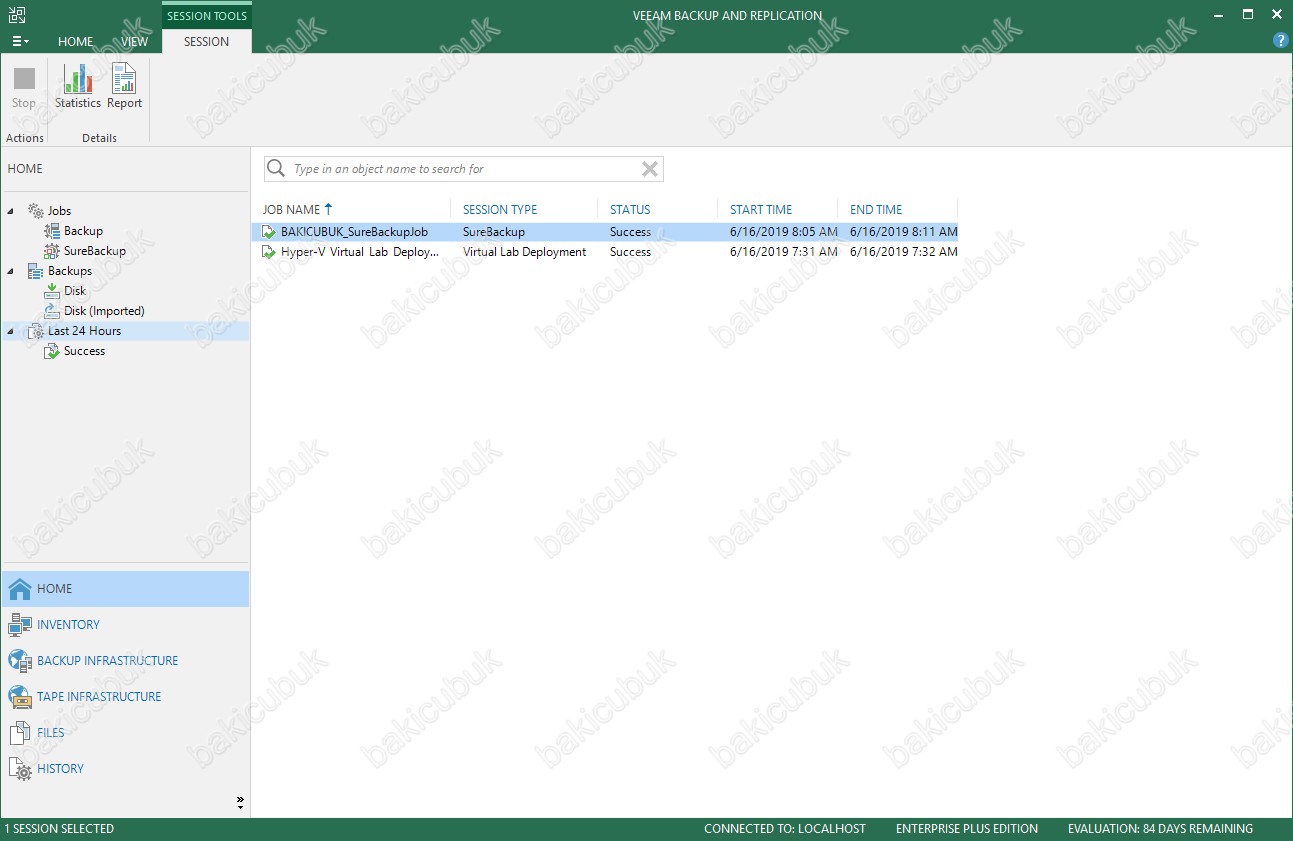Clear the search box with the X
This screenshot has height=841, width=1293.
tap(650, 169)
